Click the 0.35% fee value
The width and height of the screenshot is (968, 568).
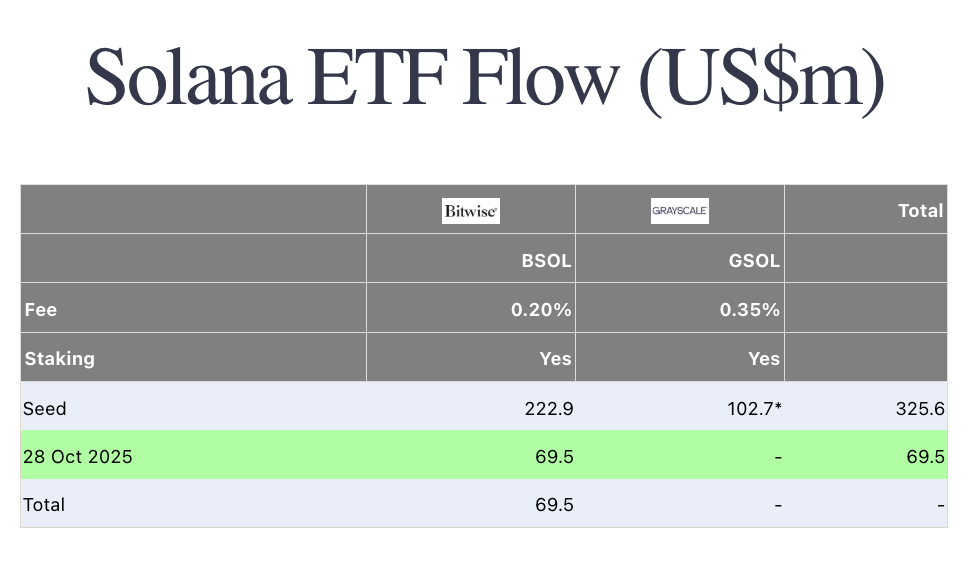[x=749, y=310]
